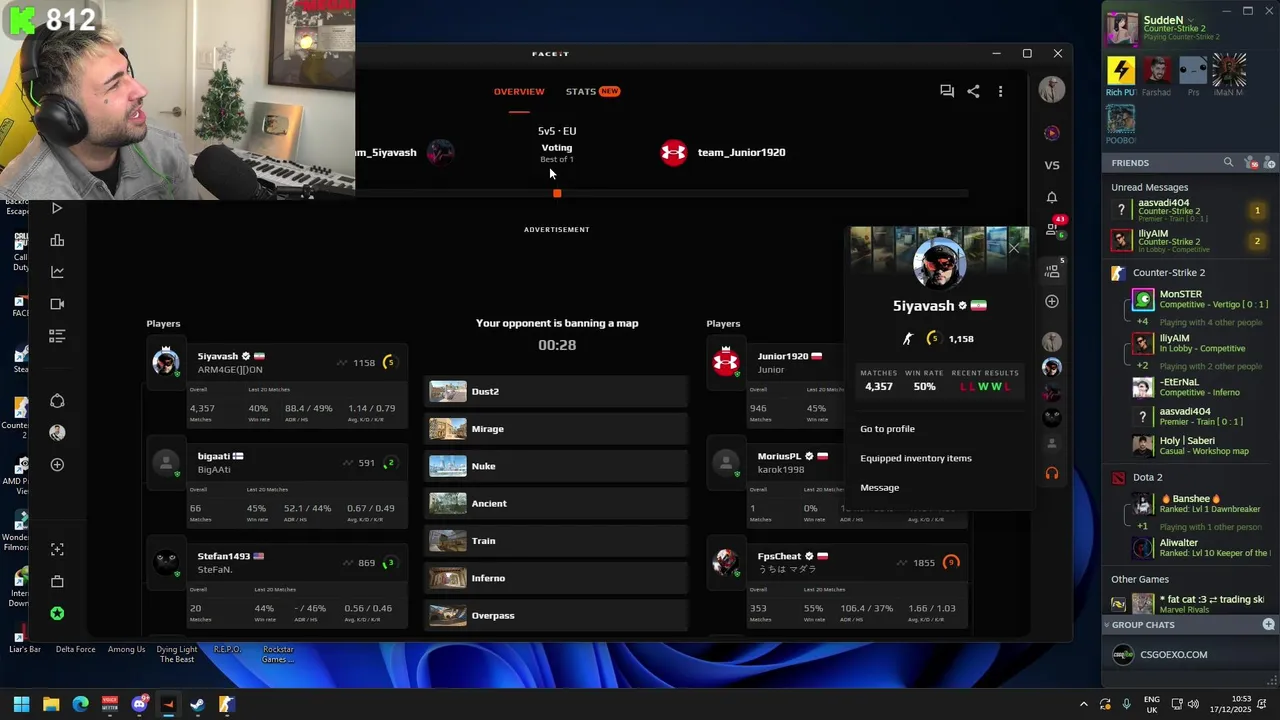Click the Farshad favorite friend tile

coord(1157,76)
